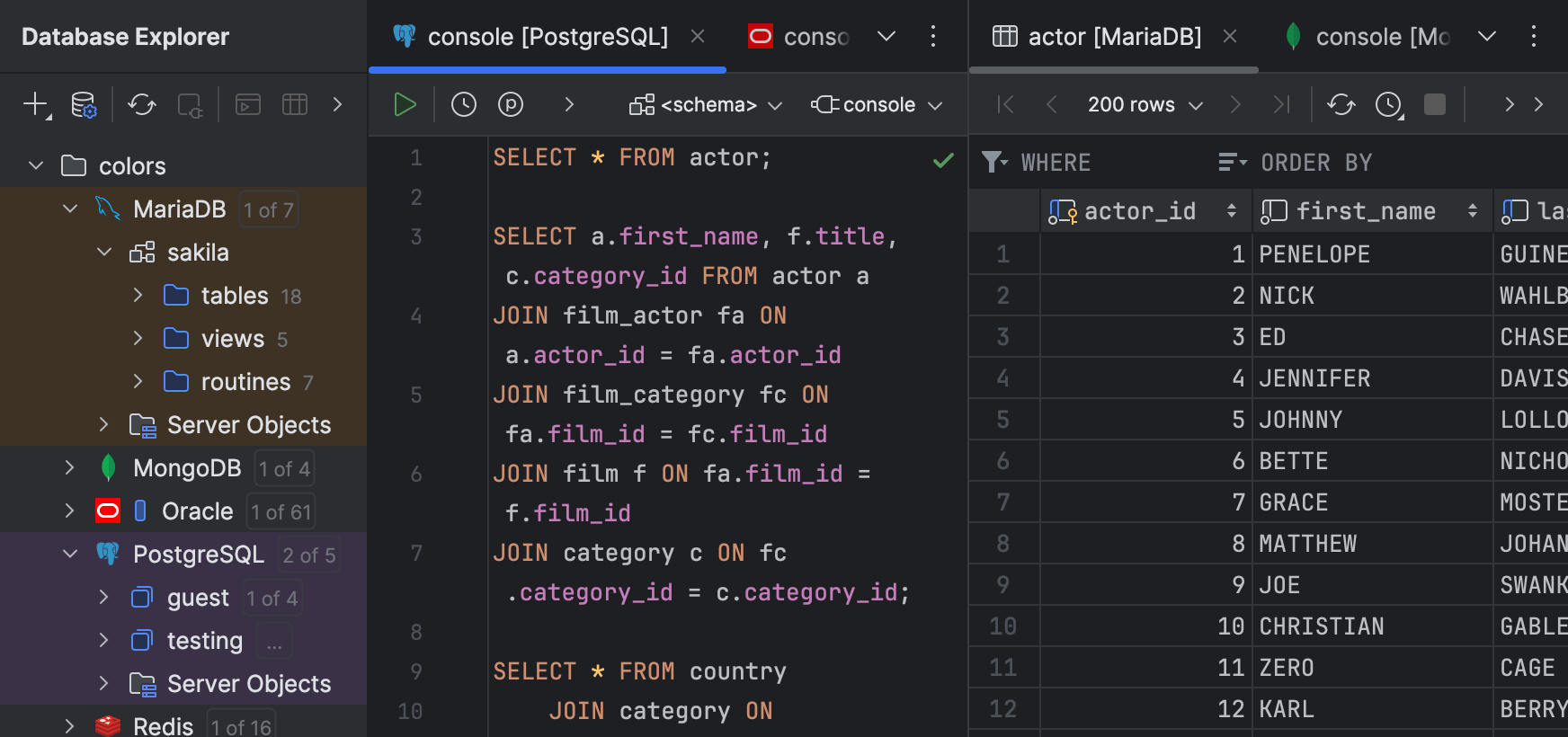Viewport: 1568px width, 737px height.
Task: Refresh the Database Explorer tree
Action: pos(141,105)
